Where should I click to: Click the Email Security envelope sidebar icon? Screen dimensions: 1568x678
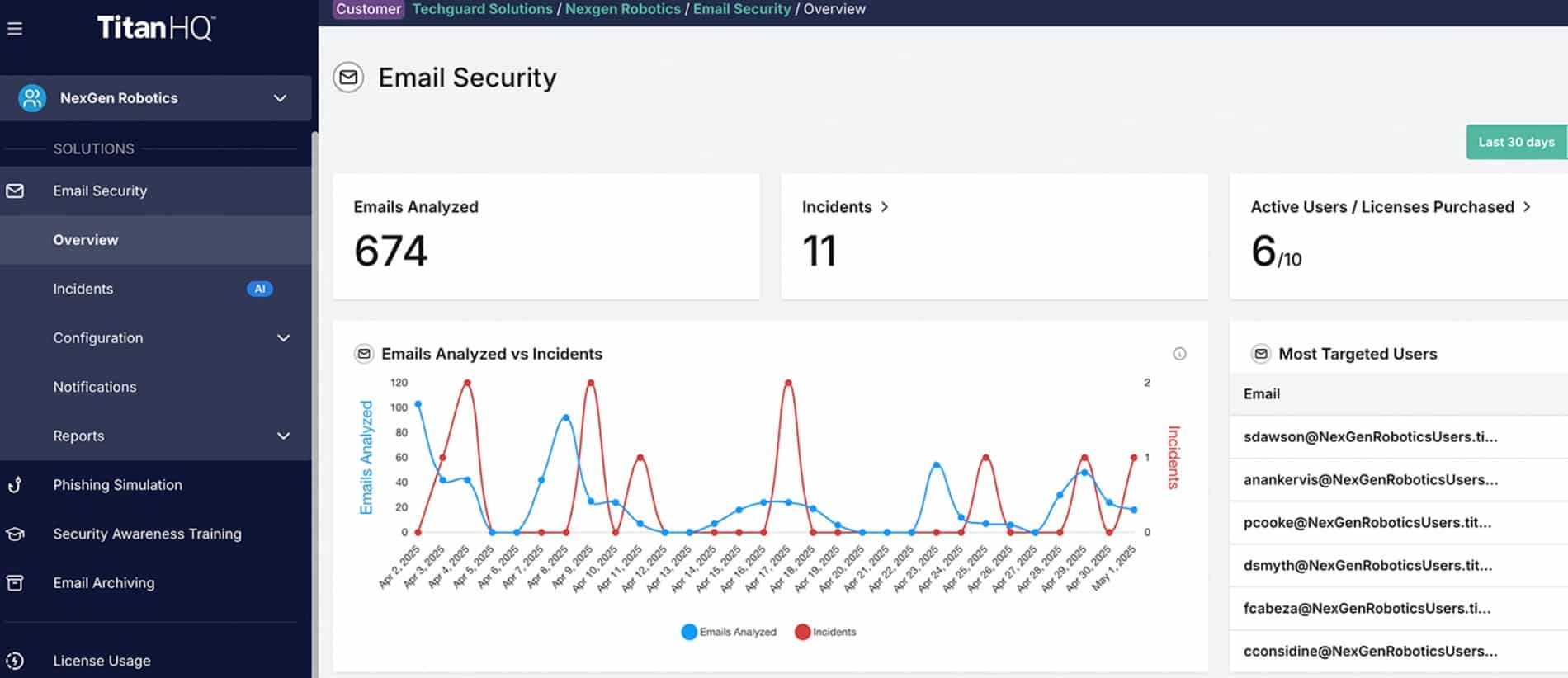pos(15,191)
